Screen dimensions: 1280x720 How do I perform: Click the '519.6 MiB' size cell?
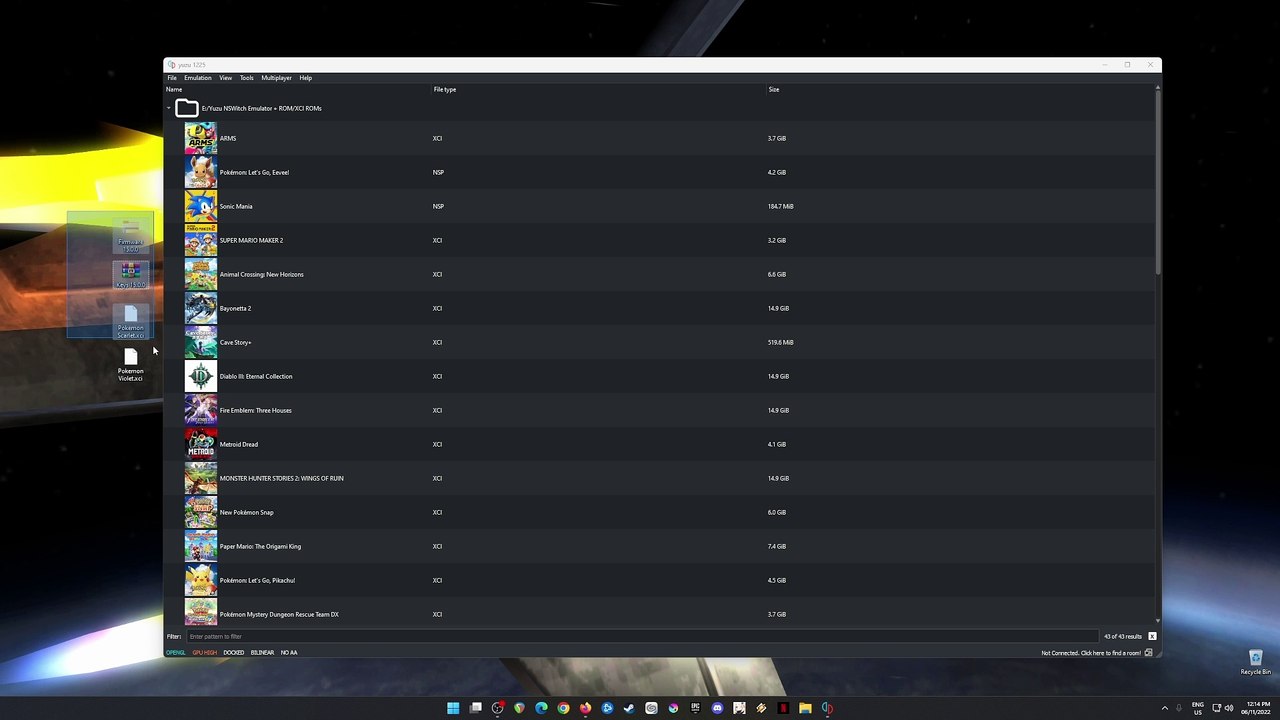780,342
